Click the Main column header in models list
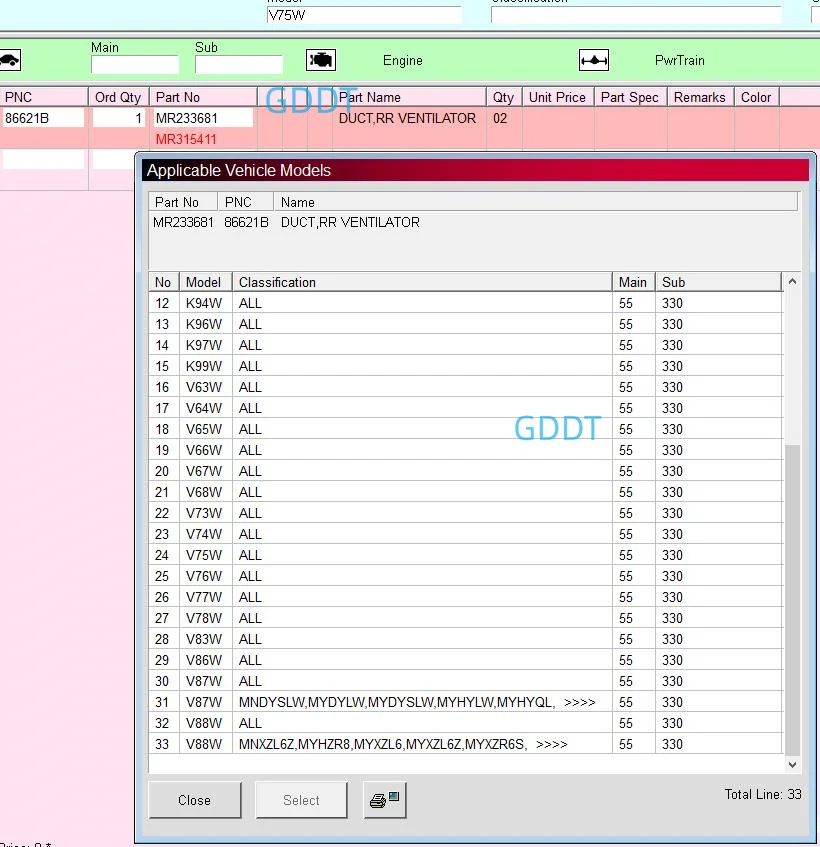 point(634,283)
